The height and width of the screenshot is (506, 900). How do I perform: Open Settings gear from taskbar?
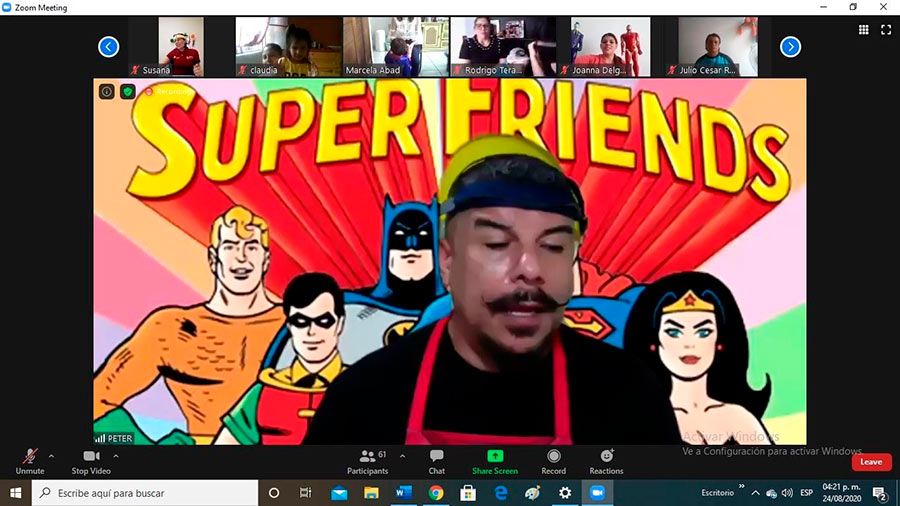click(x=565, y=493)
